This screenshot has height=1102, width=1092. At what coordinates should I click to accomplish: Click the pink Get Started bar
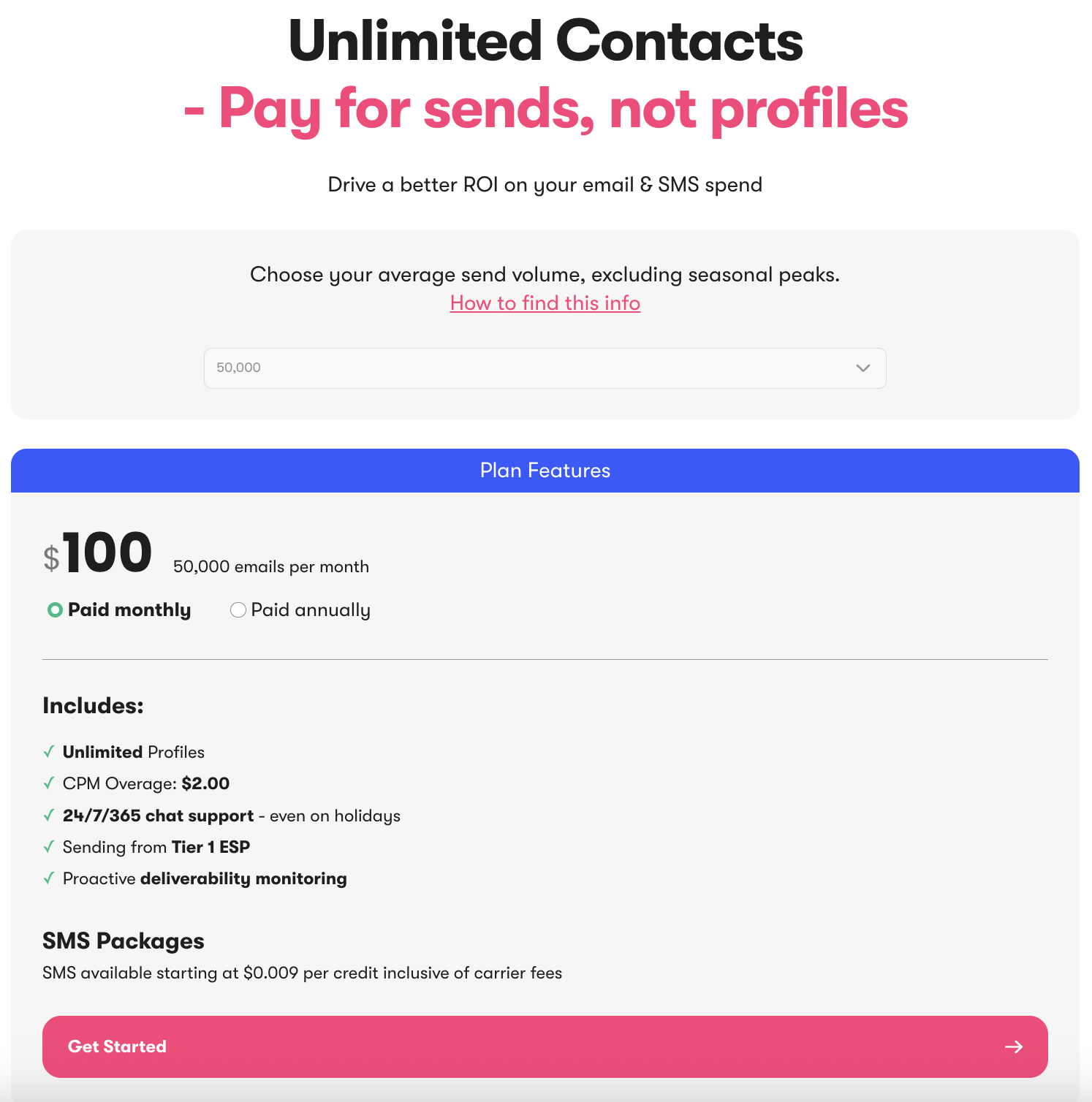545,1046
